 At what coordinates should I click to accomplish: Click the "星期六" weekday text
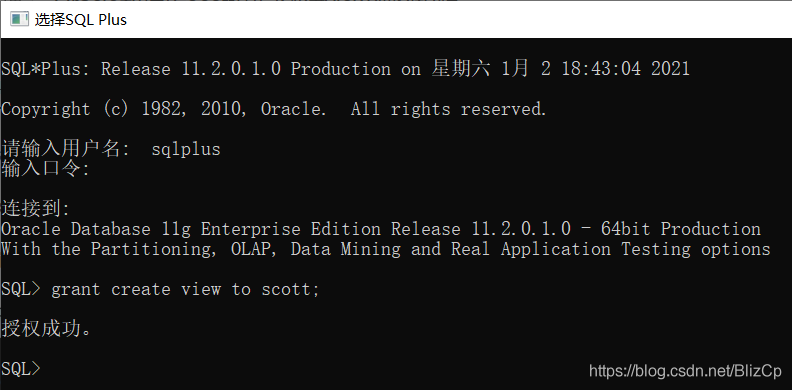[x=461, y=68]
